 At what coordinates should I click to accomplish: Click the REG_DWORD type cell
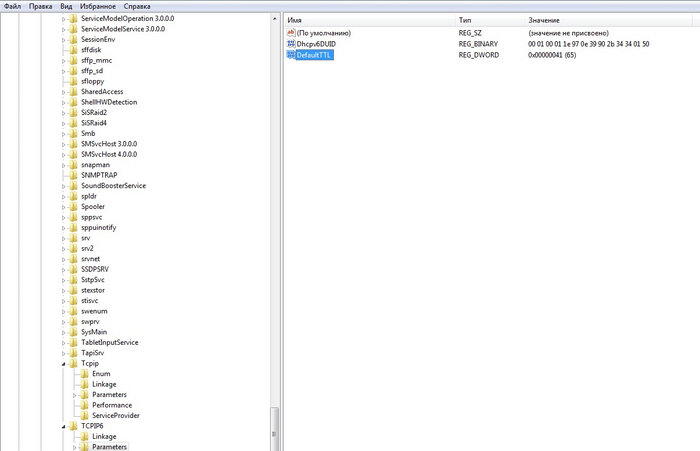tap(479, 55)
